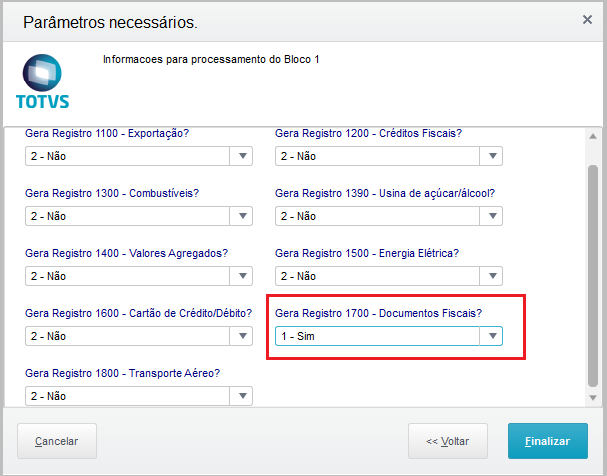Go back with the Voltar button
This screenshot has height=476, width=607.
tap(447, 441)
